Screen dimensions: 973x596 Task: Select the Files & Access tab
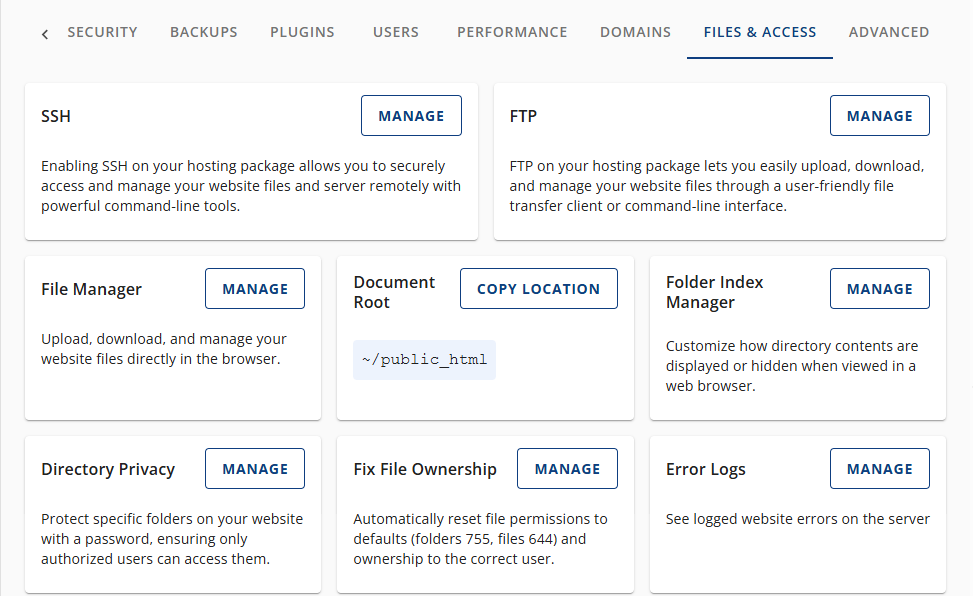(x=759, y=32)
